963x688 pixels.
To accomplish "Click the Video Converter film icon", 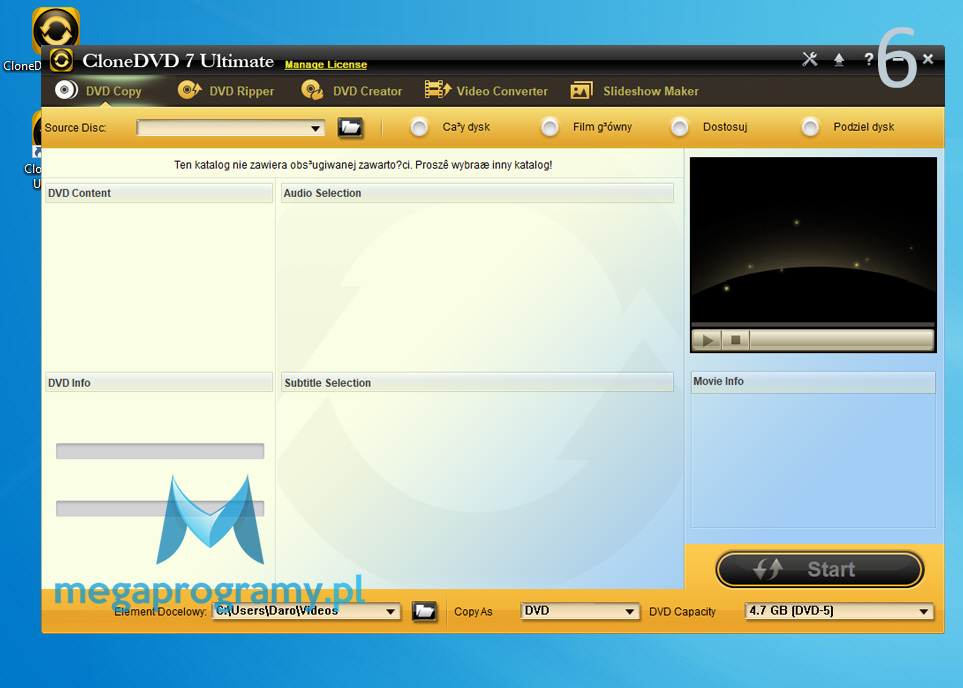I will (x=437, y=90).
